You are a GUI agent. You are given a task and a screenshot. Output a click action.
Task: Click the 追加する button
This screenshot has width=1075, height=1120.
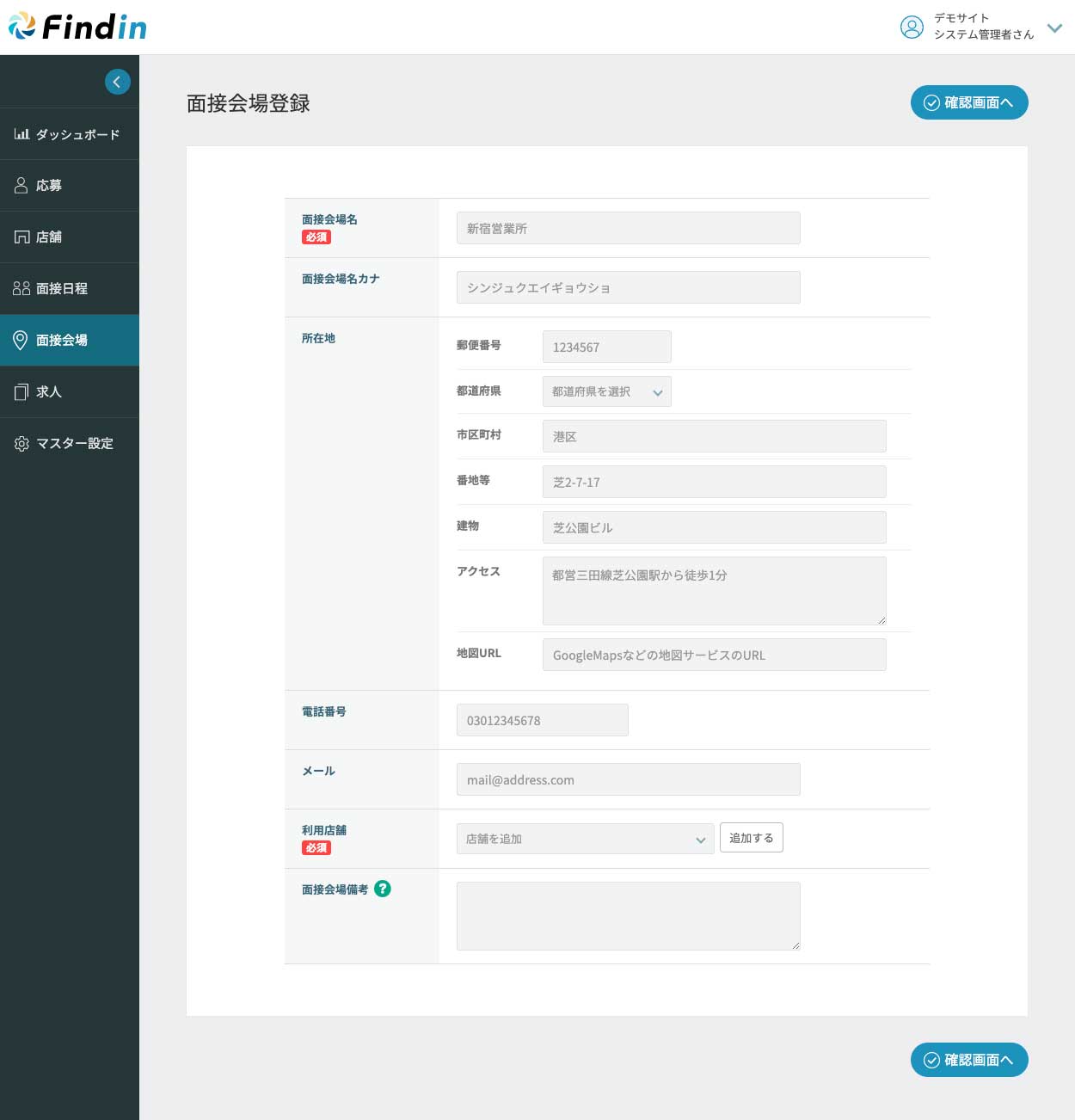pos(751,838)
